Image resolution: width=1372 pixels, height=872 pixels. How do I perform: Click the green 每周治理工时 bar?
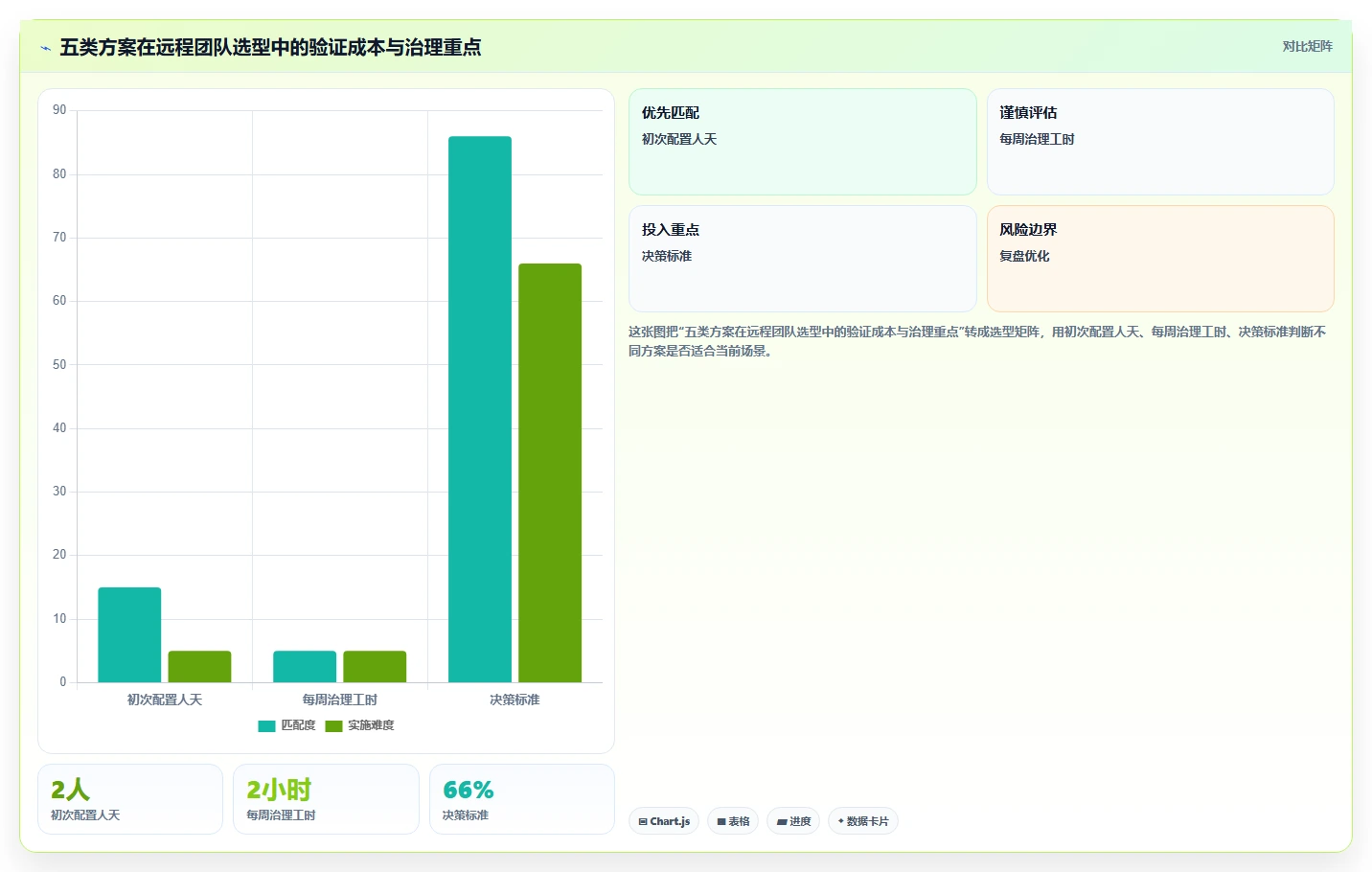coord(375,666)
